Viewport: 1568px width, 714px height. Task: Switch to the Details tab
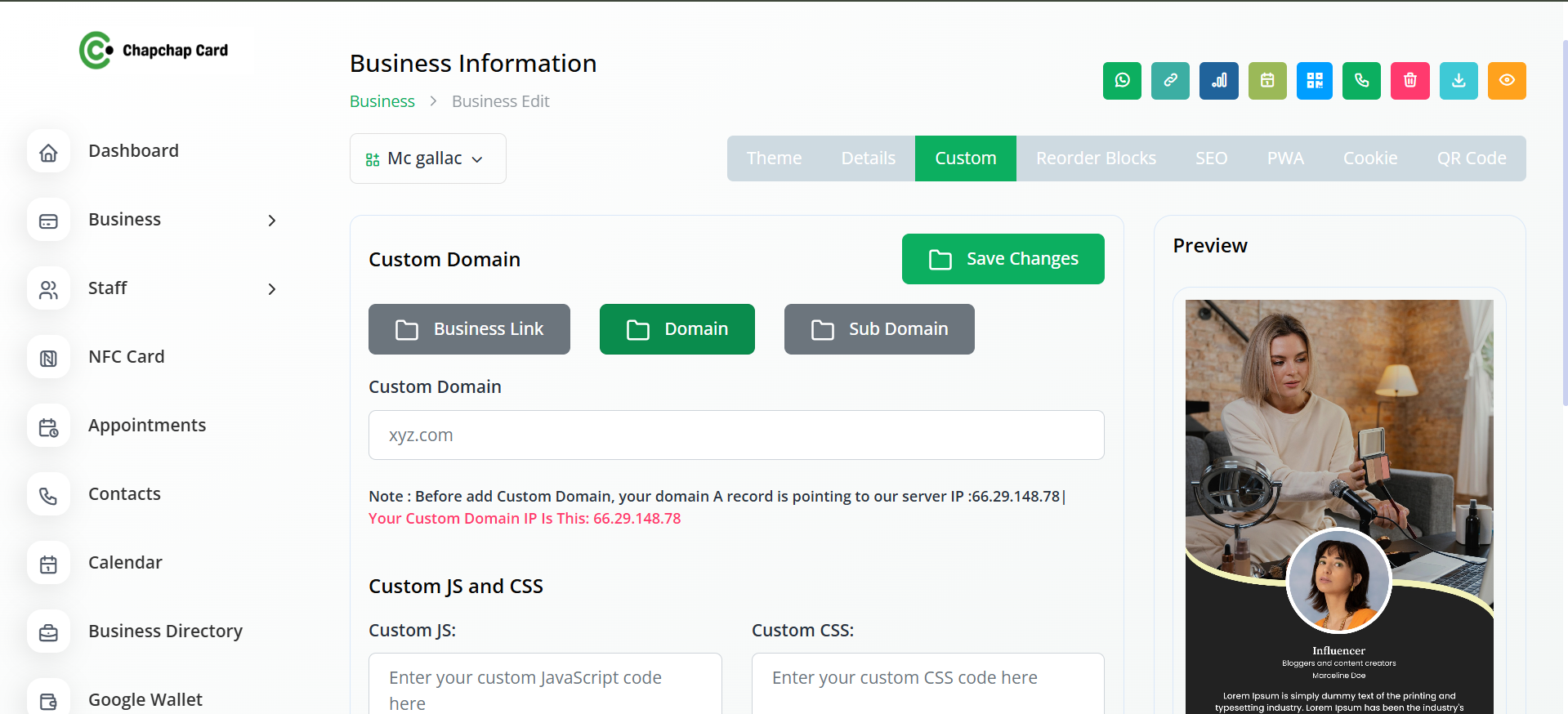coord(868,158)
